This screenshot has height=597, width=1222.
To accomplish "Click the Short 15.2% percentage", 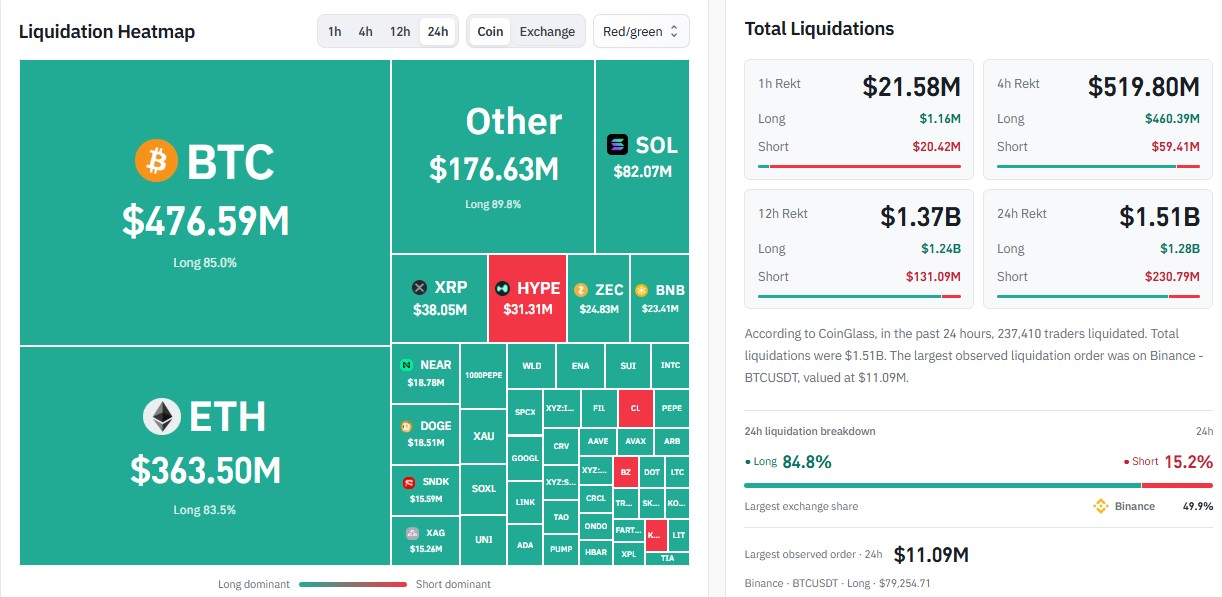I will [x=1187, y=461].
